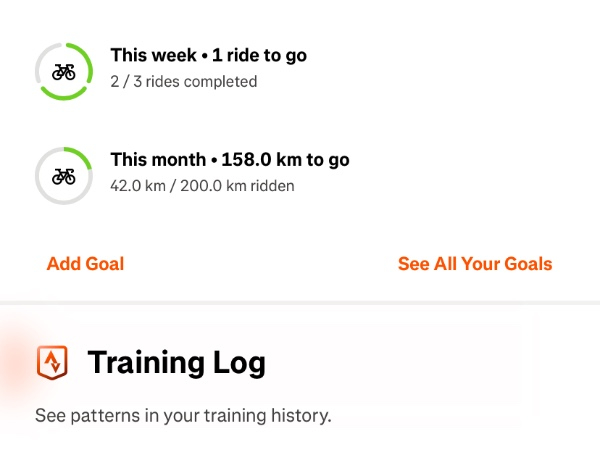Click the orange Training Log badge icon
This screenshot has height=450, width=600.
tap(52, 362)
